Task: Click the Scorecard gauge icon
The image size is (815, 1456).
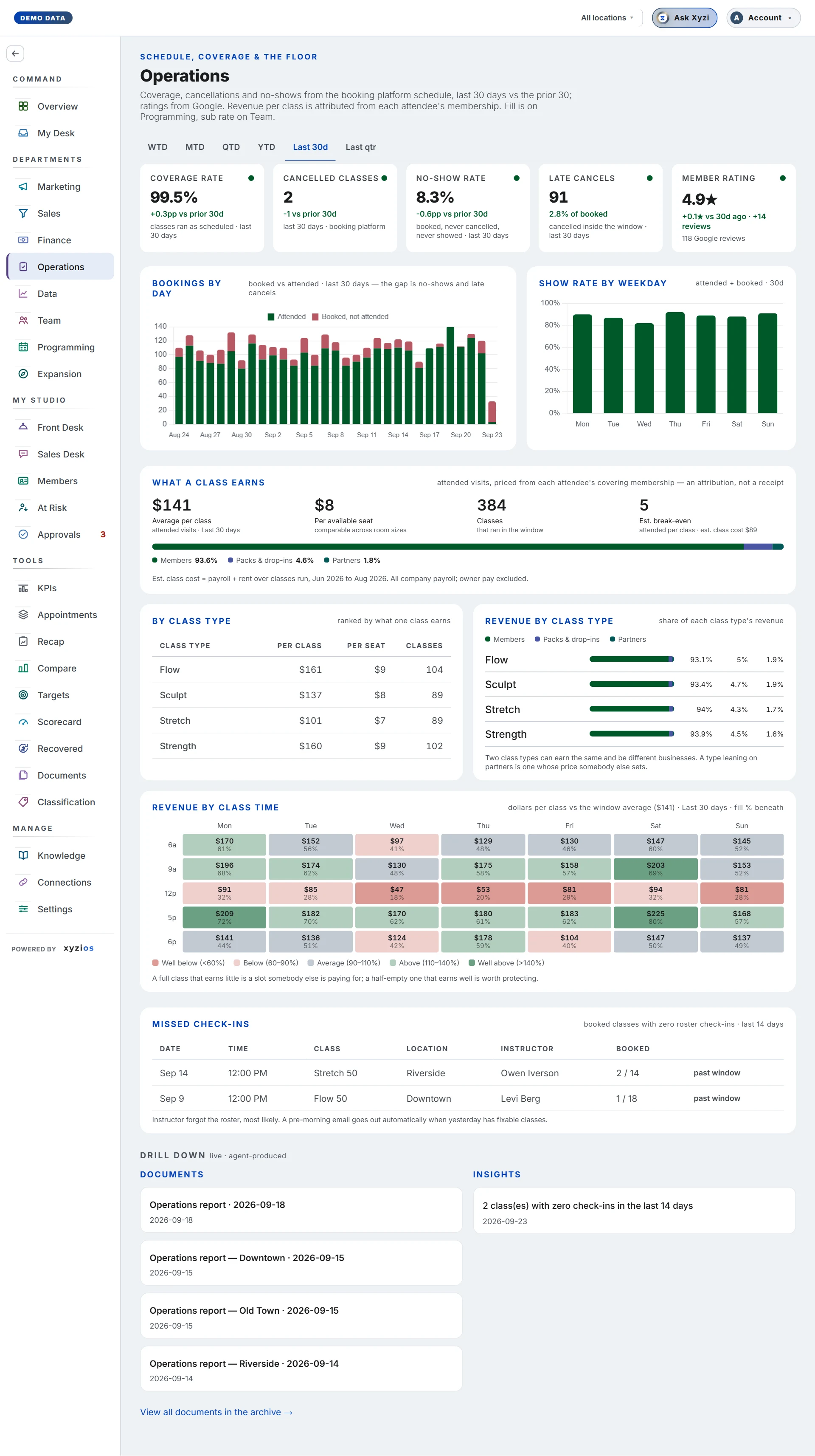Action: [x=23, y=722]
